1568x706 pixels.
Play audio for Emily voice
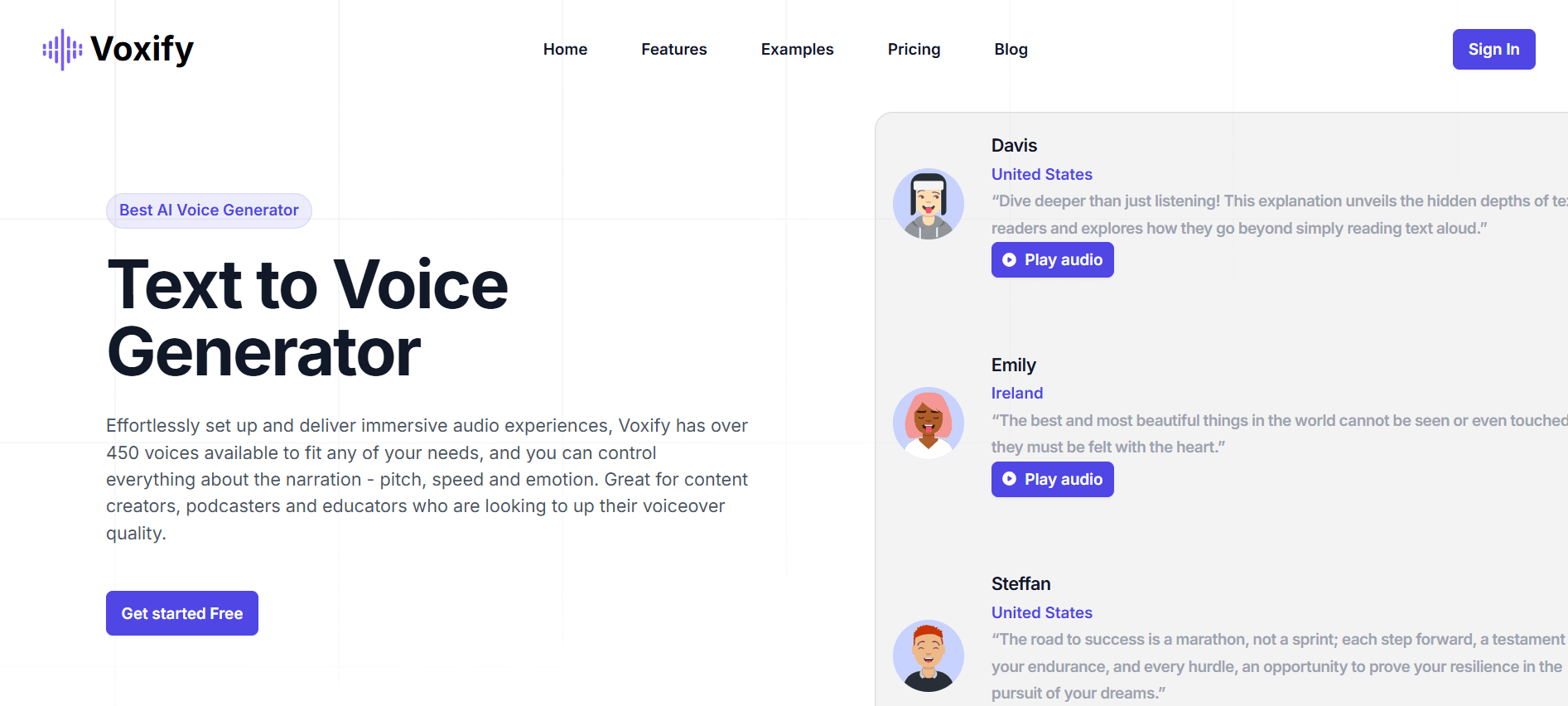coord(1052,479)
